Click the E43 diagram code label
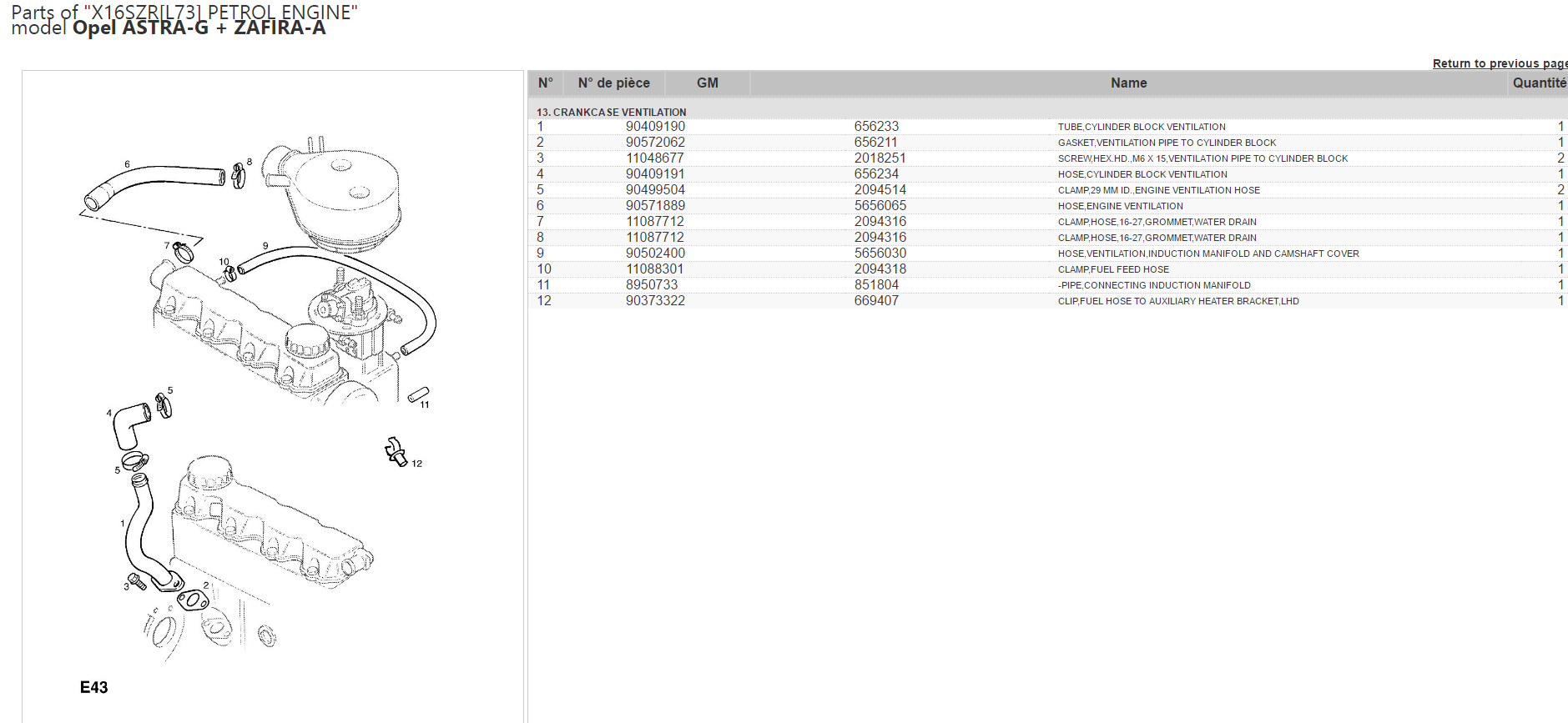1568x723 pixels. 93,687
